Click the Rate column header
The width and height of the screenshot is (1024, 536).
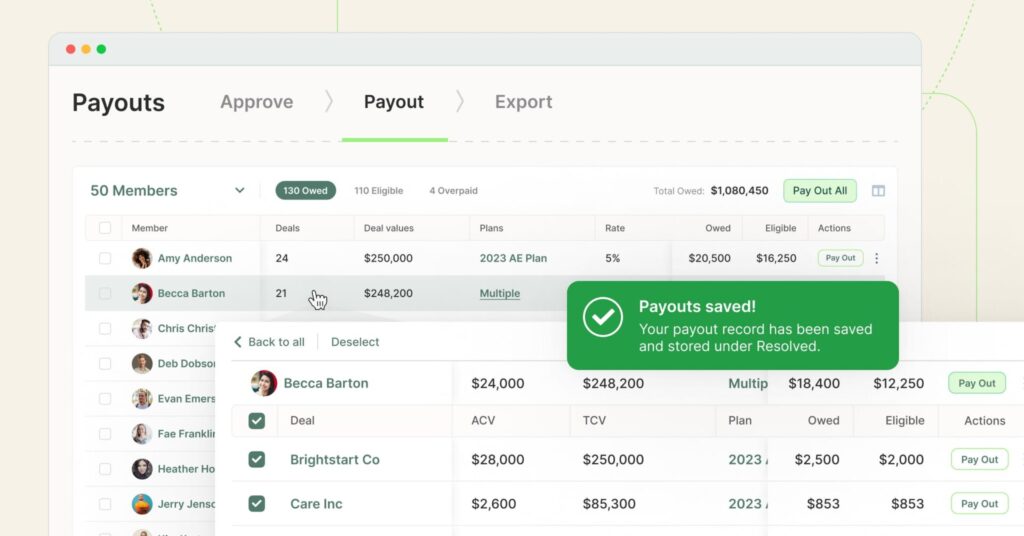tap(615, 228)
